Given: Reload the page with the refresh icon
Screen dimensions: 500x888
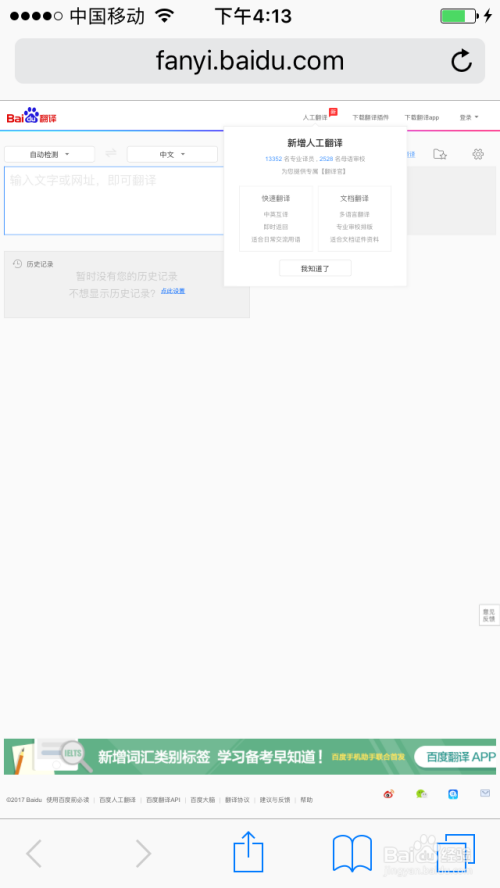Looking at the screenshot, I should 461,61.
